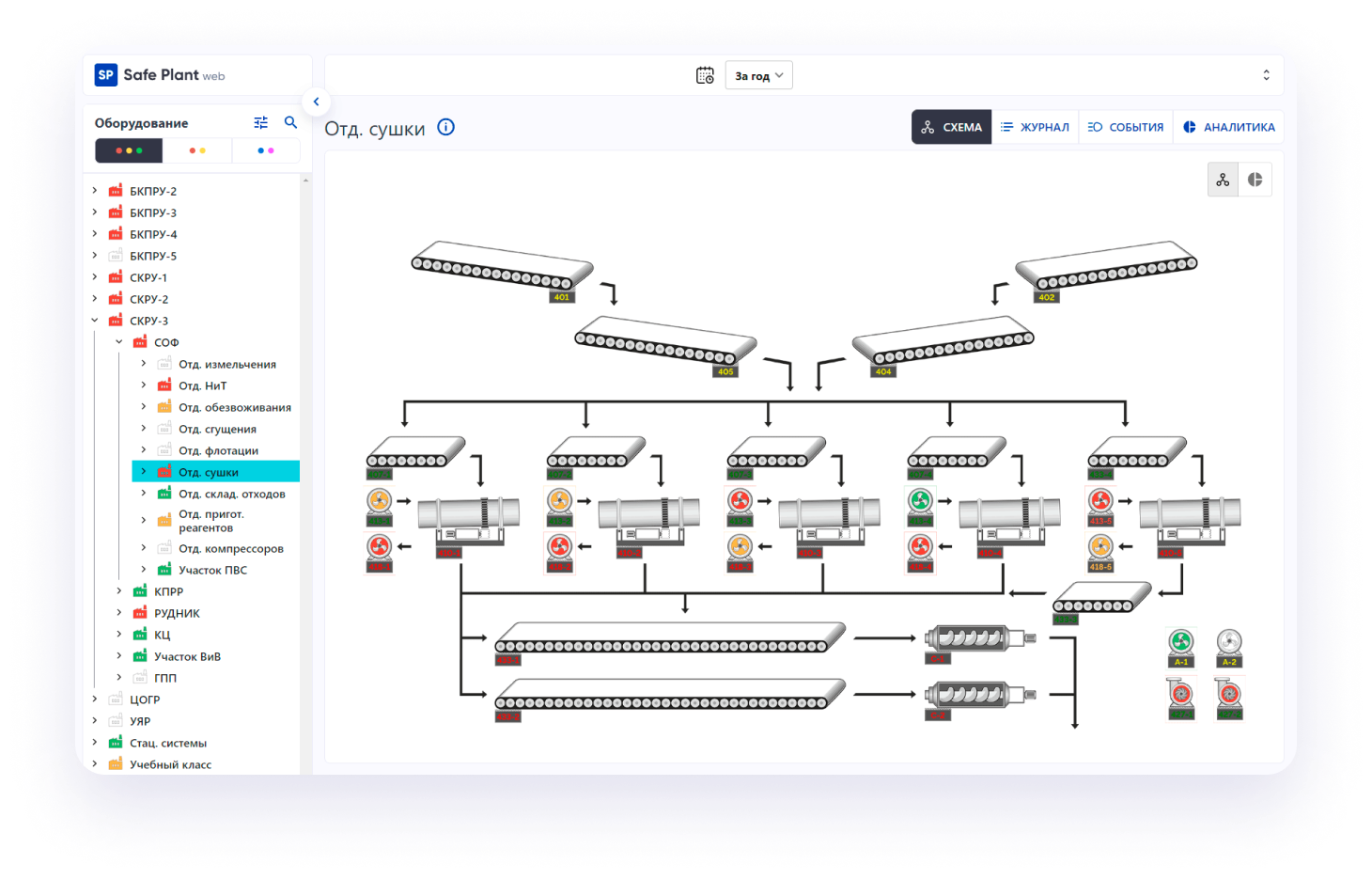Open equipment search with the magnifier icon

(x=290, y=122)
